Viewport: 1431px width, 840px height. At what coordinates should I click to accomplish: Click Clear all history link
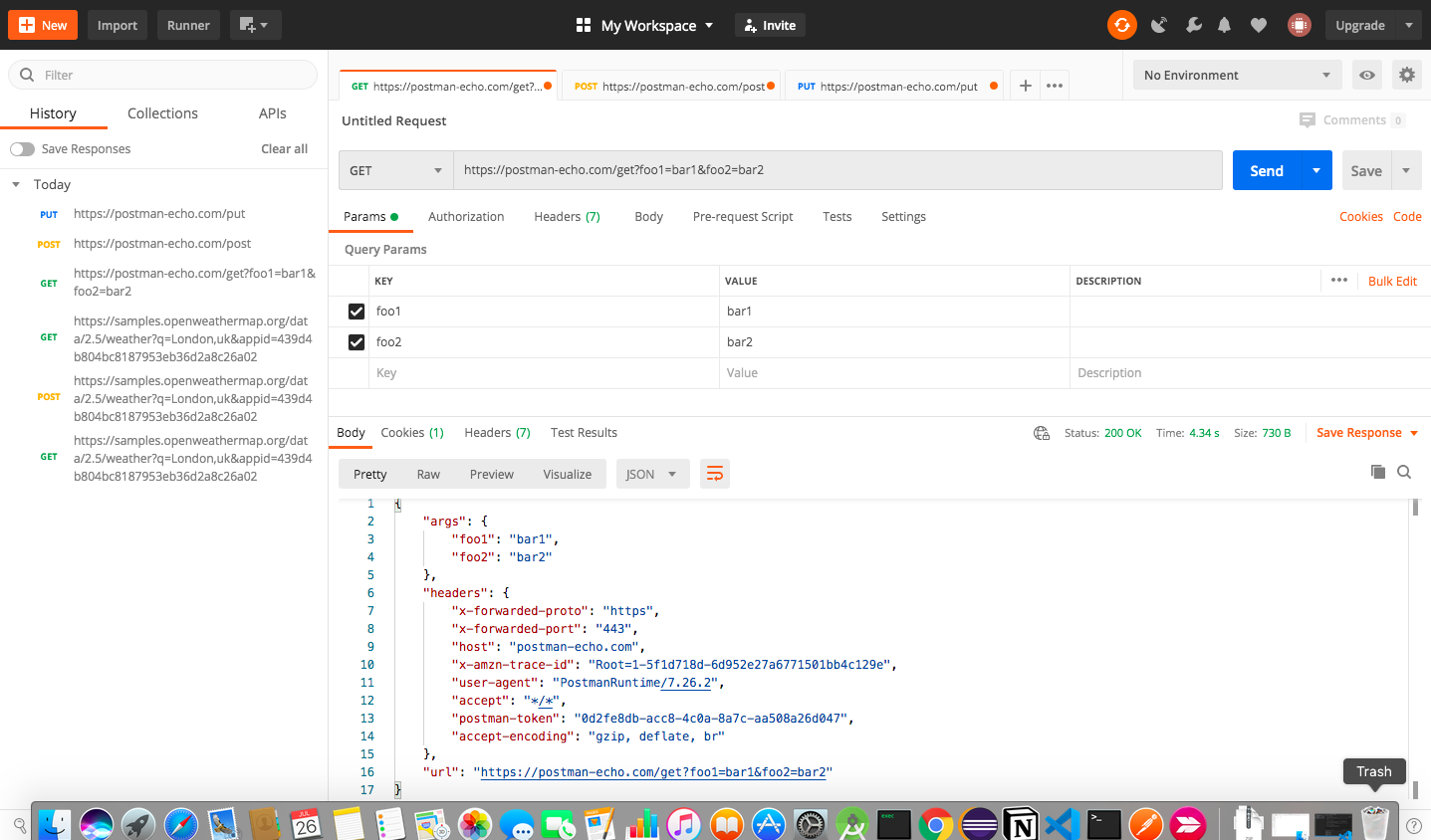tap(284, 149)
